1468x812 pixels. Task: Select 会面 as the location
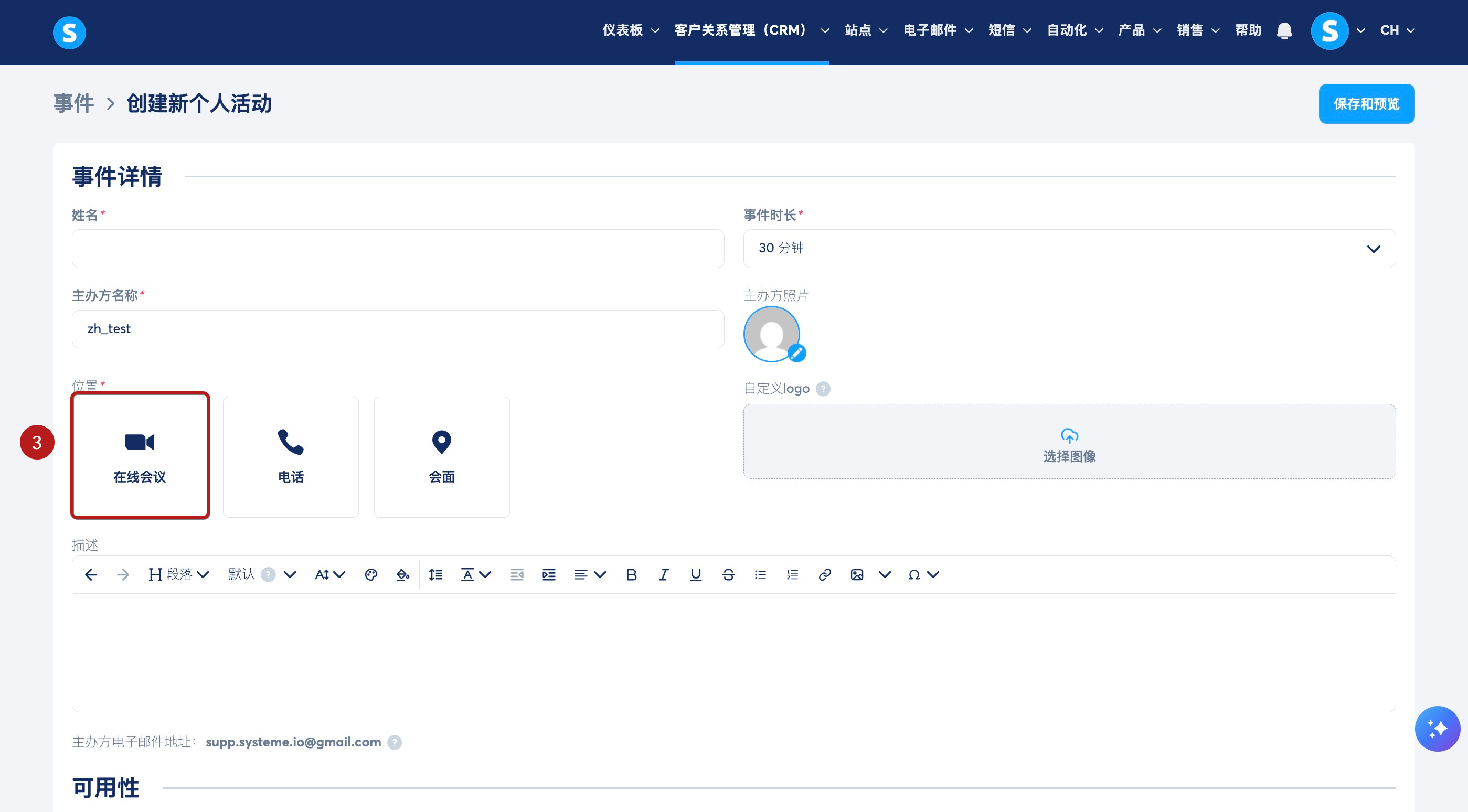click(442, 457)
